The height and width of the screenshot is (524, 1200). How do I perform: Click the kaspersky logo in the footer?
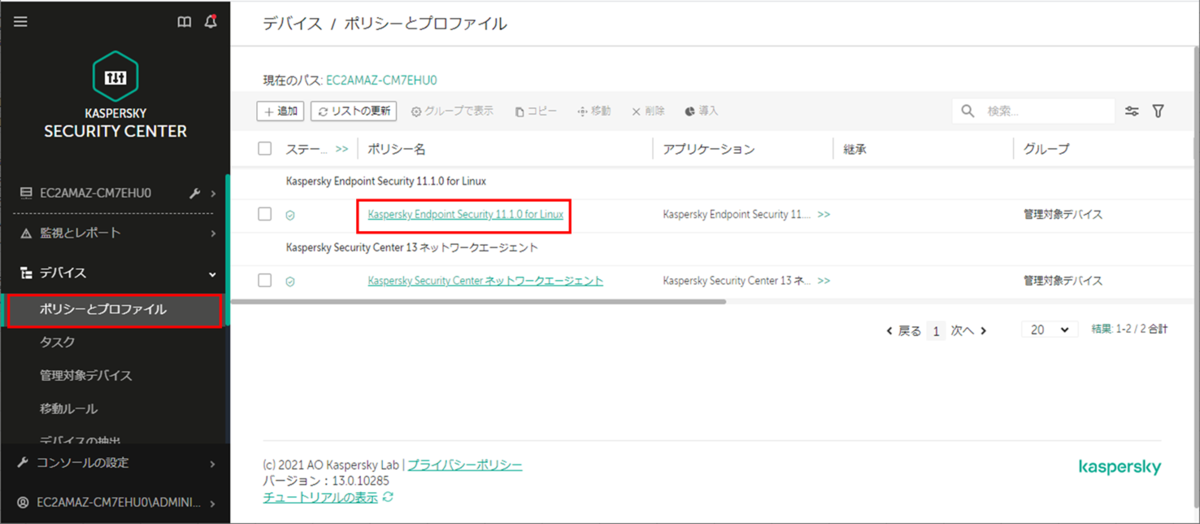[1120, 467]
